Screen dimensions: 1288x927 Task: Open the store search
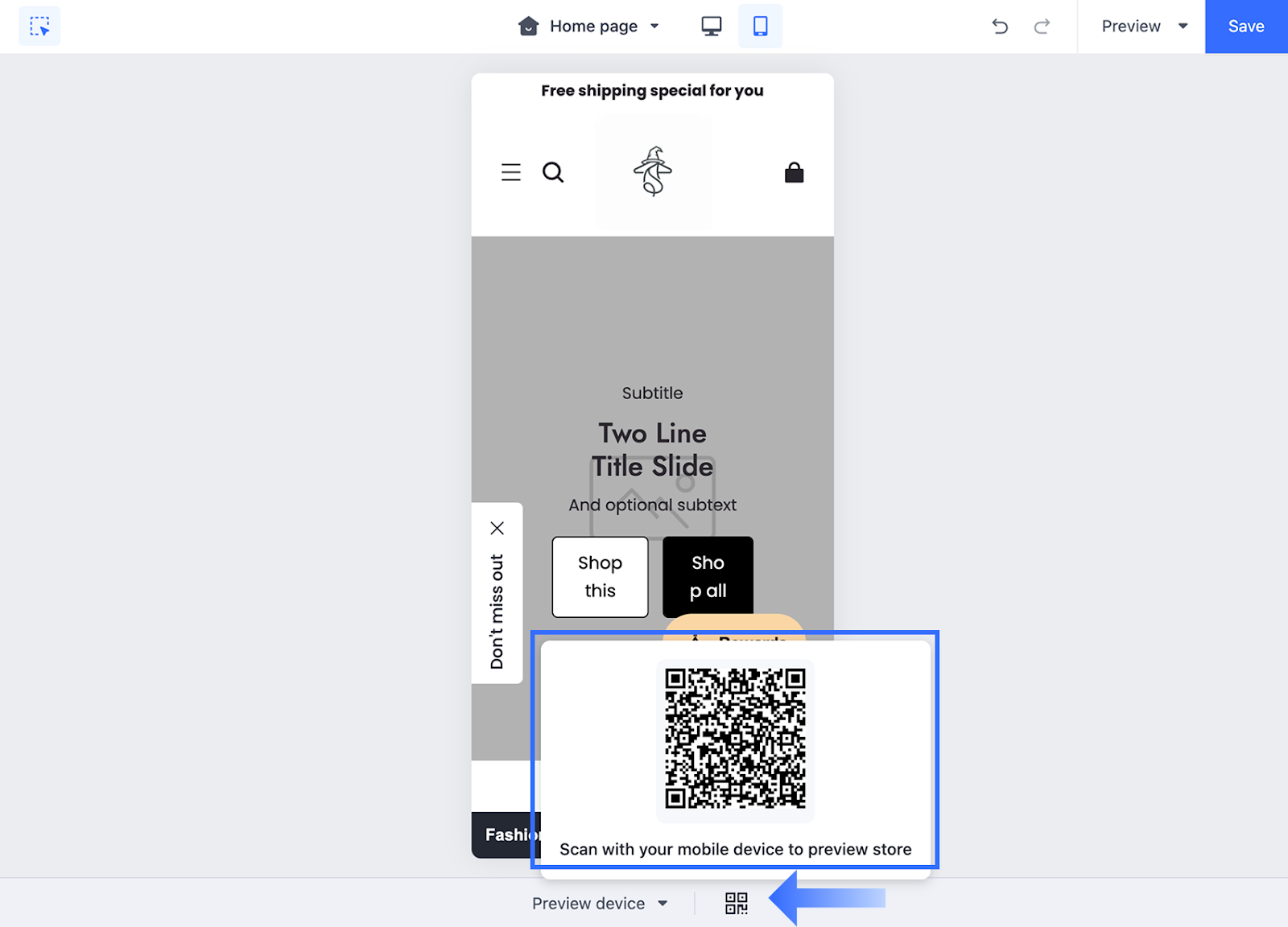(553, 172)
